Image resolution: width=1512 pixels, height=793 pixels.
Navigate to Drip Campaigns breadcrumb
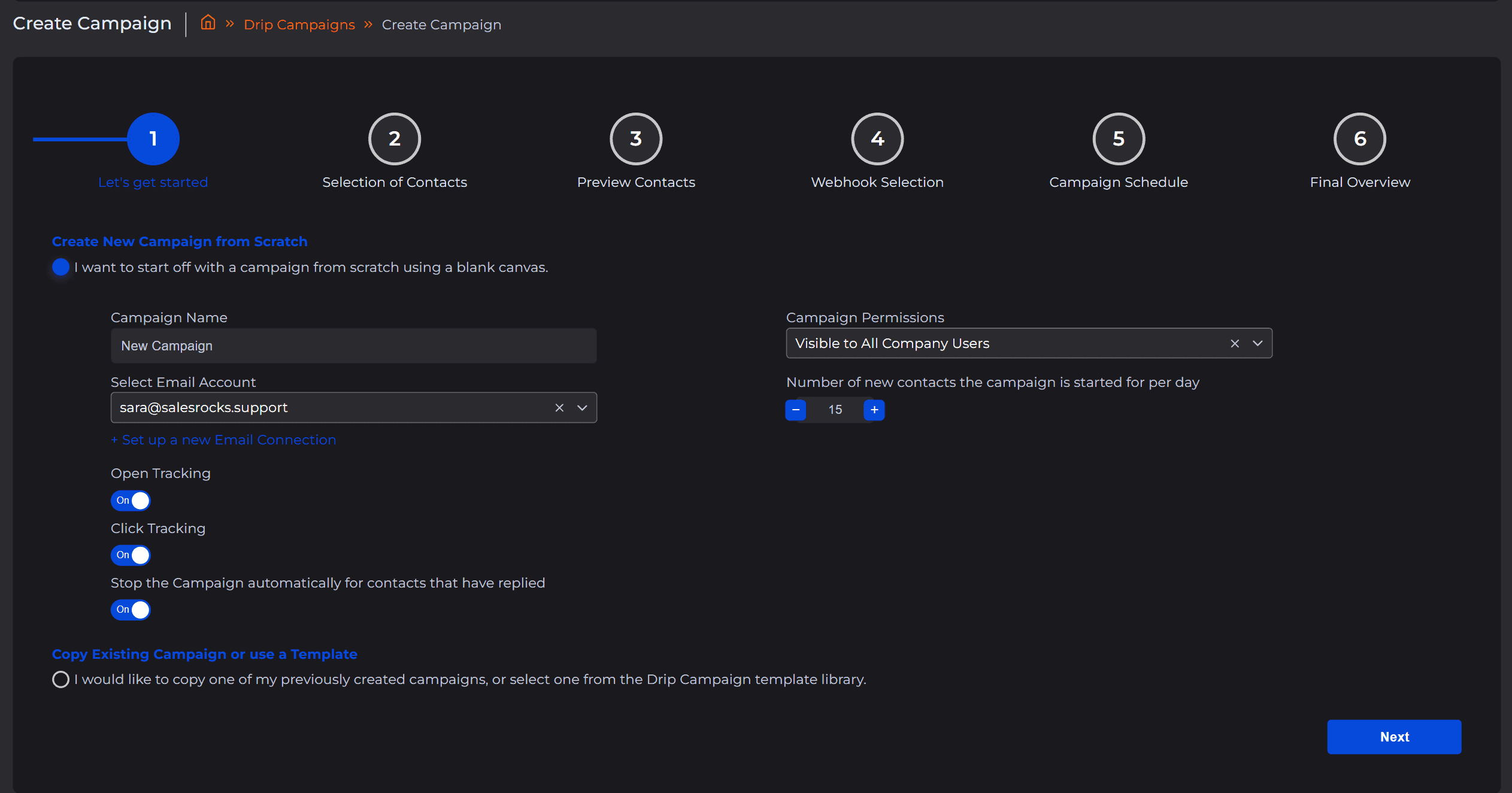(299, 25)
